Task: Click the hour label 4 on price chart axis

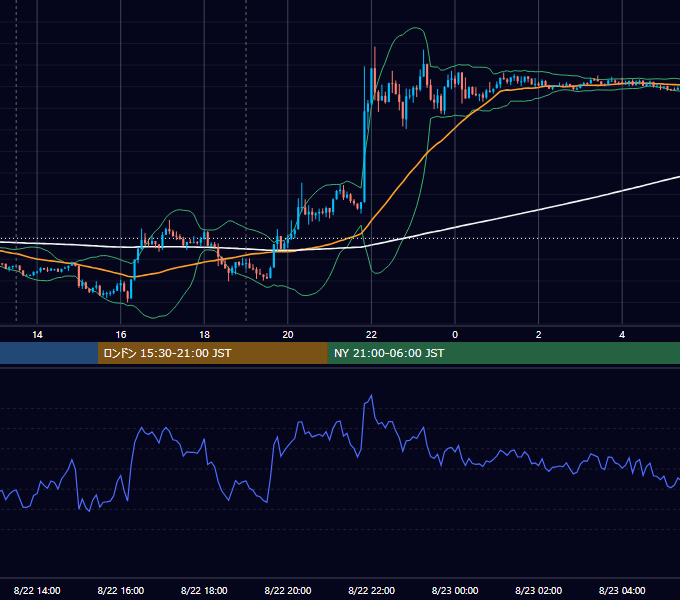Action: coord(622,335)
